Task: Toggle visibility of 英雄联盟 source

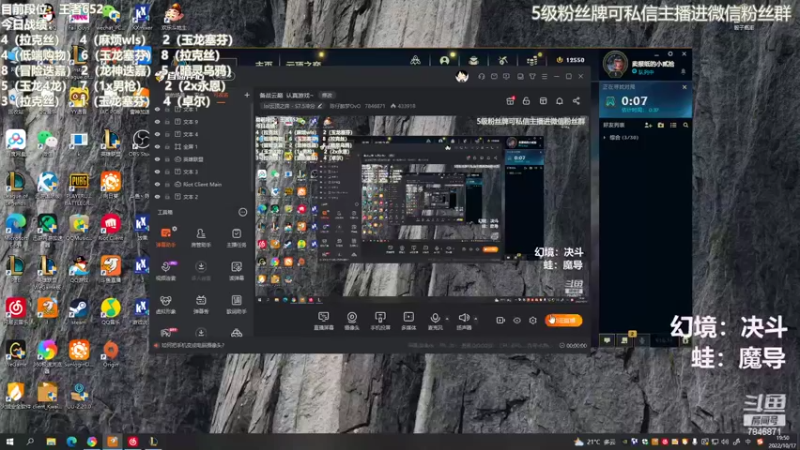Action: click(x=158, y=159)
